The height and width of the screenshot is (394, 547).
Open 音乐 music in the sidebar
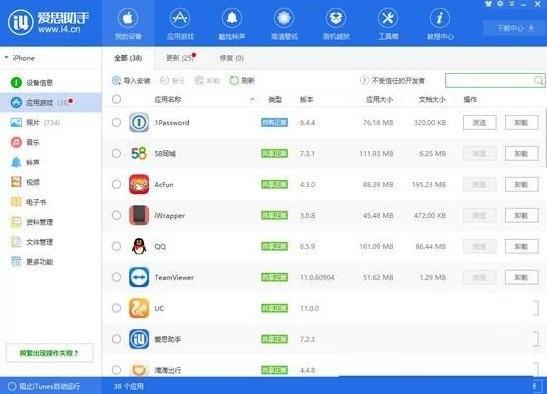click(x=25, y=142)
